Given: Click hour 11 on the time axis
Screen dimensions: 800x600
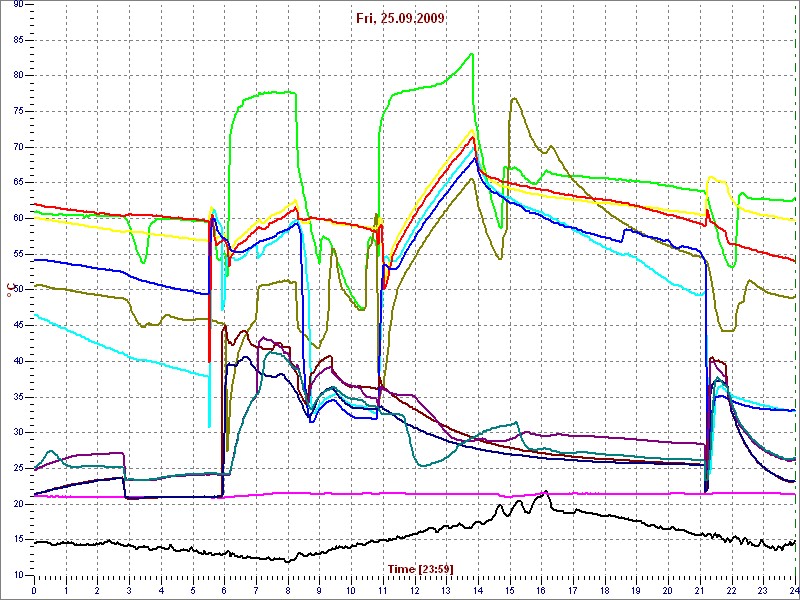Looking at the screenshot, I should pos(383,589).
